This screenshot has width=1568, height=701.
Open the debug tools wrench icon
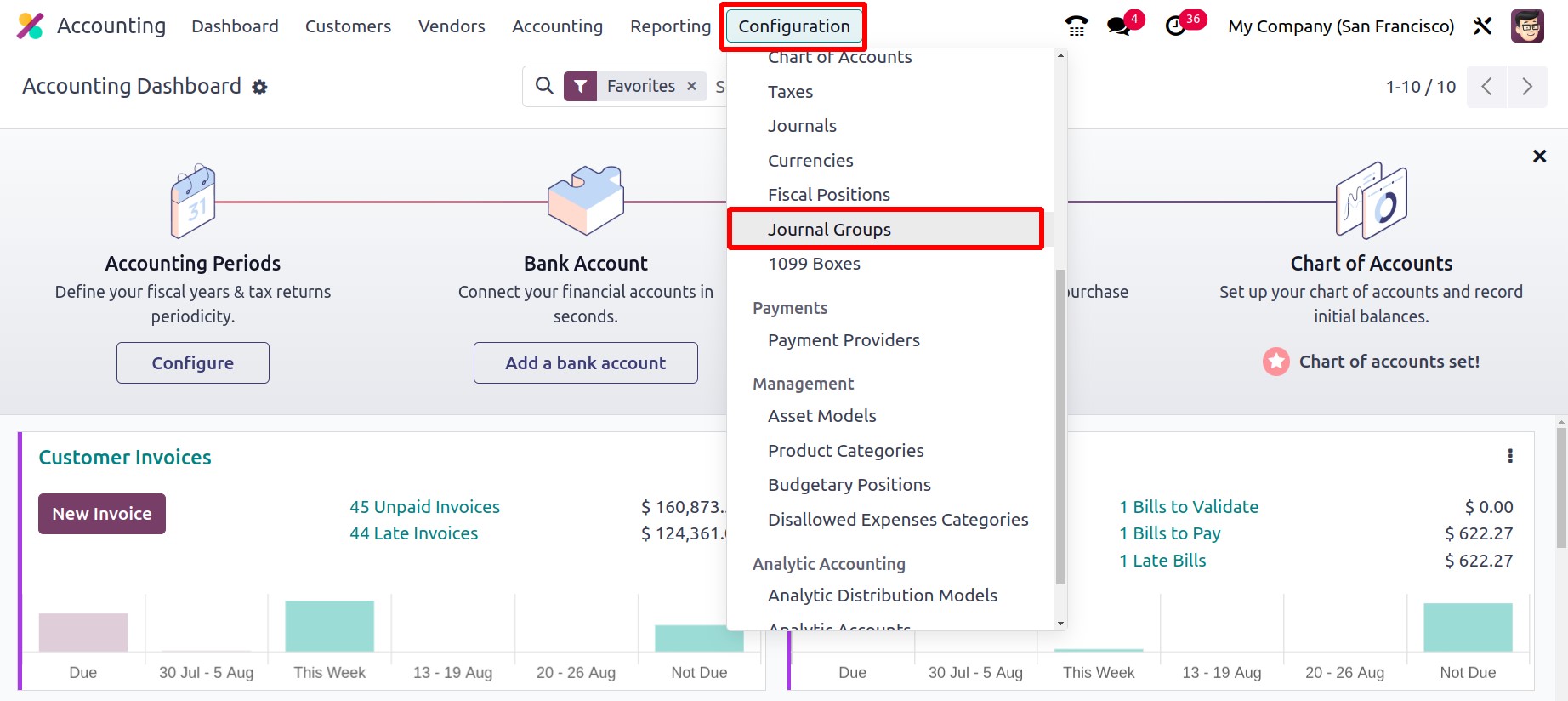(x=1483, y=26)
